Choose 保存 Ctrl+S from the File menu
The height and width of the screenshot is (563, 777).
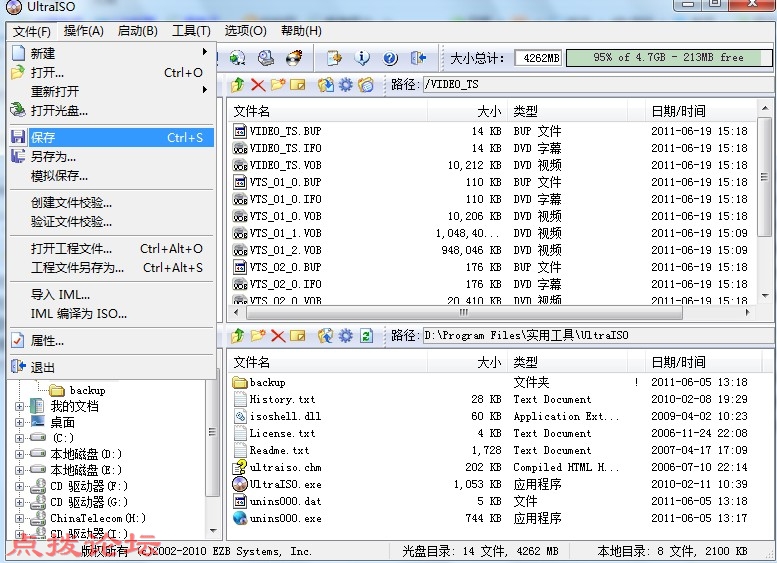click(x=111, y=137)
